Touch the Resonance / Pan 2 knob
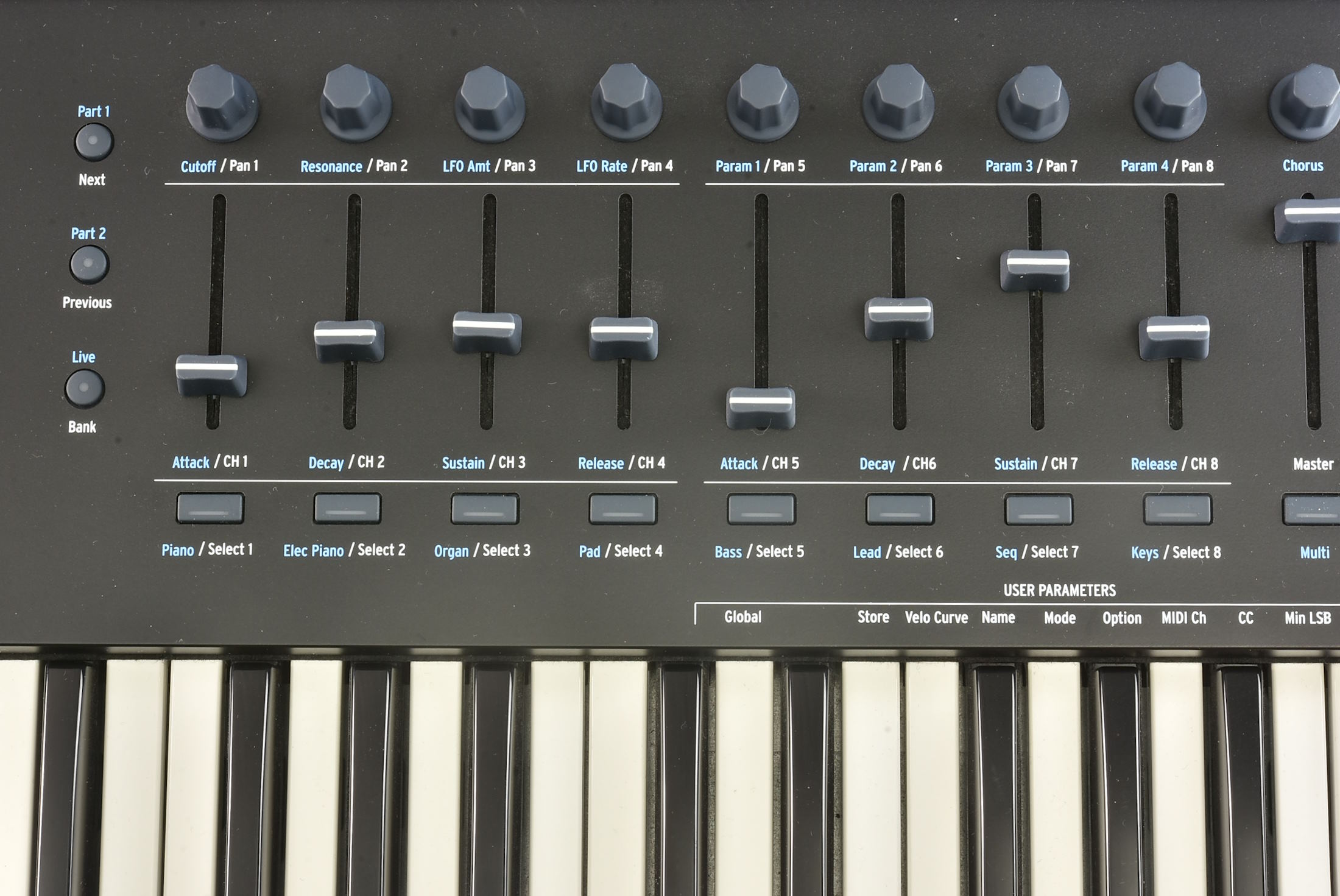 tap(355, 102)
